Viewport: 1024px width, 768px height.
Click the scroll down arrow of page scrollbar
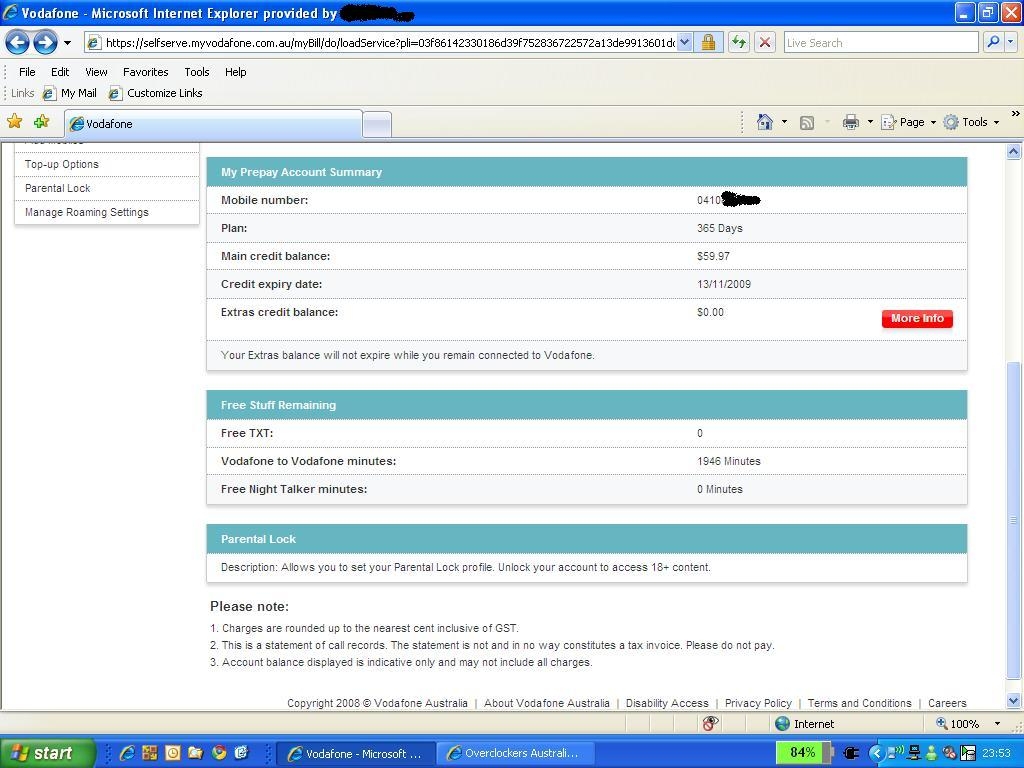coord(1014,701)
